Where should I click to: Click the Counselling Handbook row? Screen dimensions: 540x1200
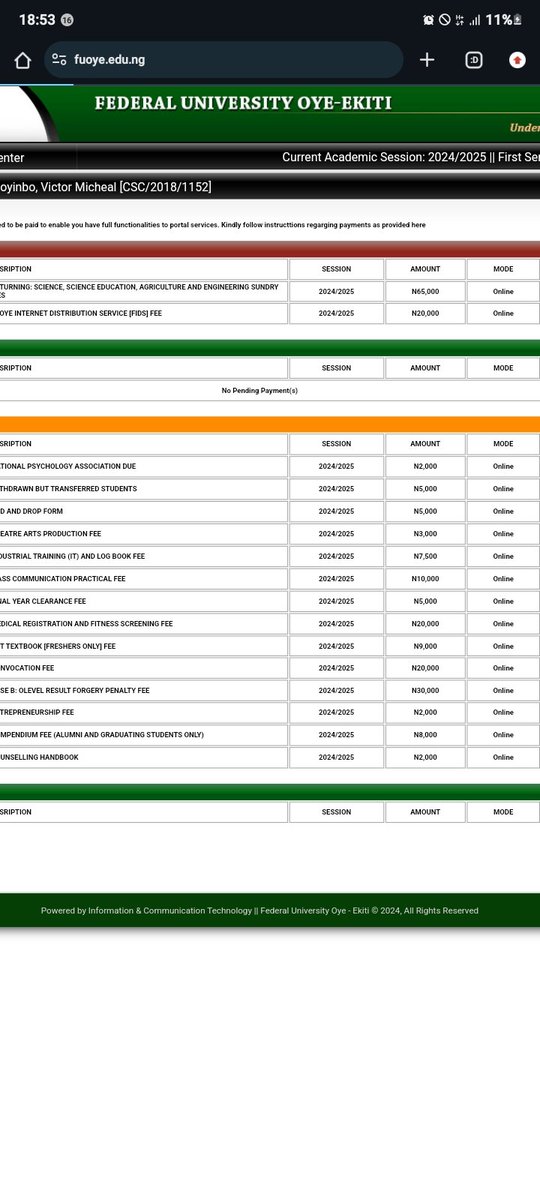pos(270,757)
